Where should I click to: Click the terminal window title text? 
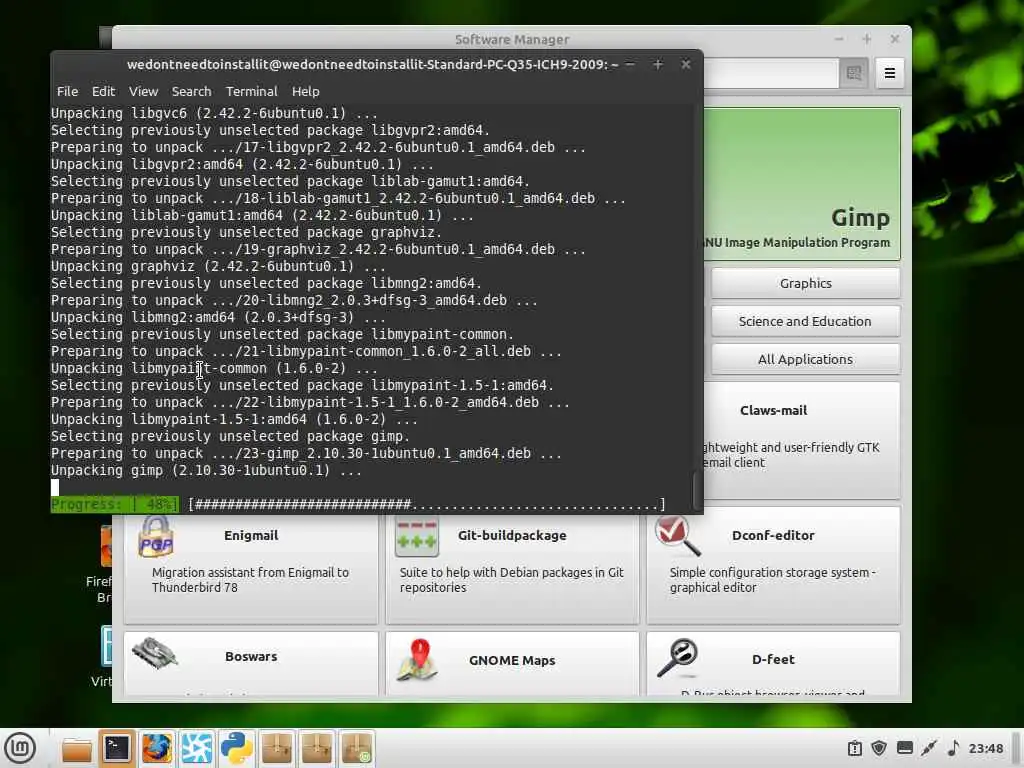(x=372, y=65)
